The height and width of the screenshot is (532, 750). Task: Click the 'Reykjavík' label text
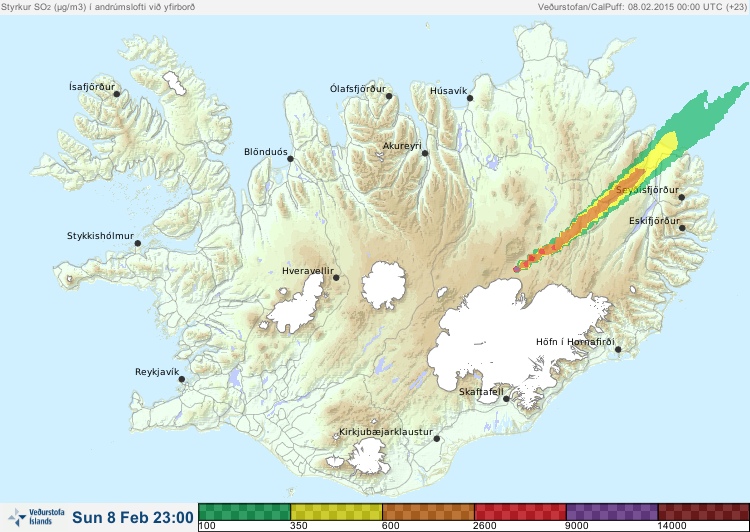(157, 372)
